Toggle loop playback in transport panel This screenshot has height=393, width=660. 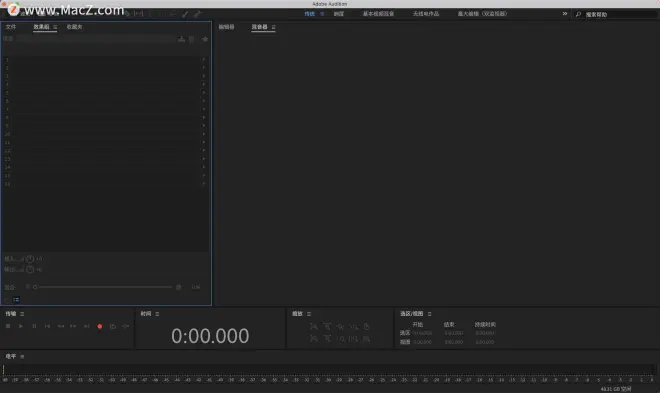[x=113, y=326]
